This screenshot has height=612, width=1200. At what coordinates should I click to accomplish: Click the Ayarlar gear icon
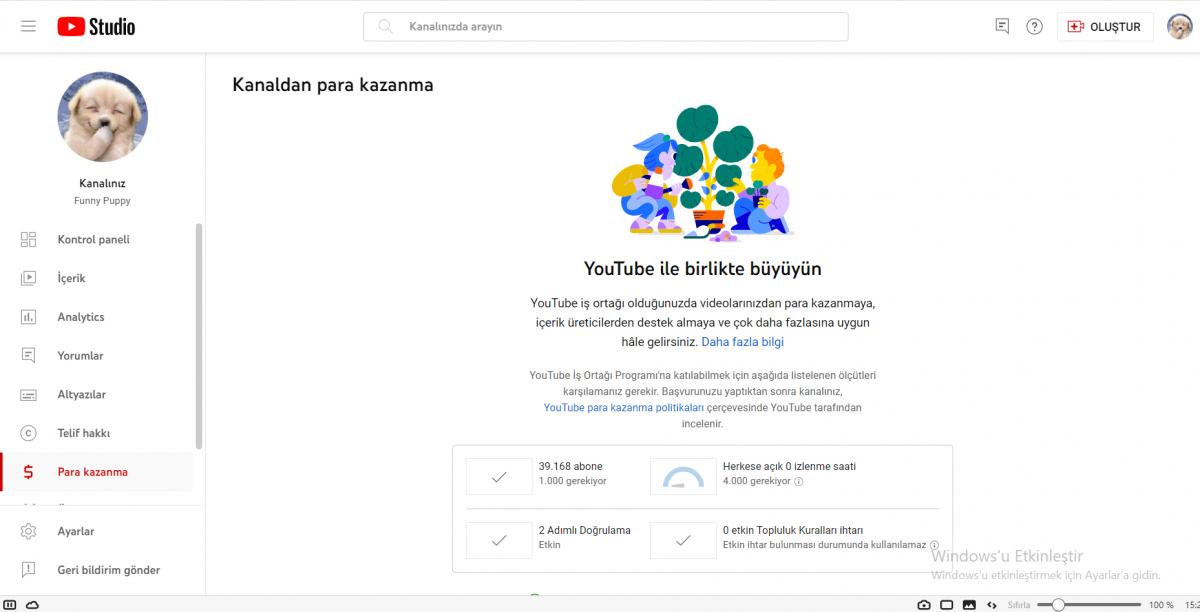click(x=28, y=531)
